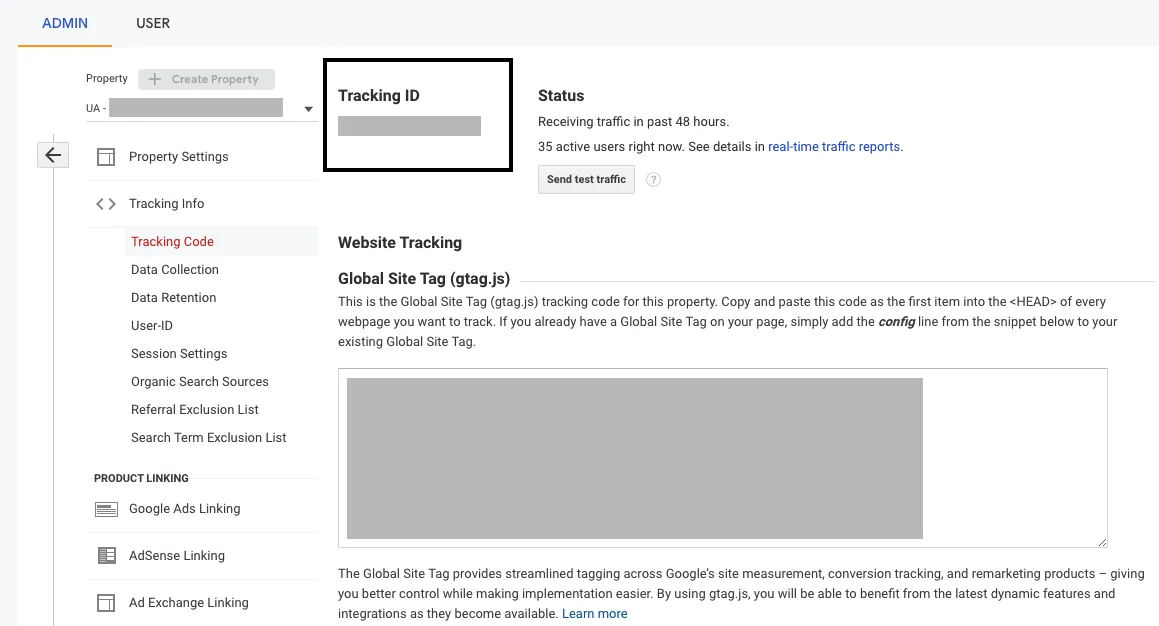
Task: Open Session Settings
Action: (179, 354)
